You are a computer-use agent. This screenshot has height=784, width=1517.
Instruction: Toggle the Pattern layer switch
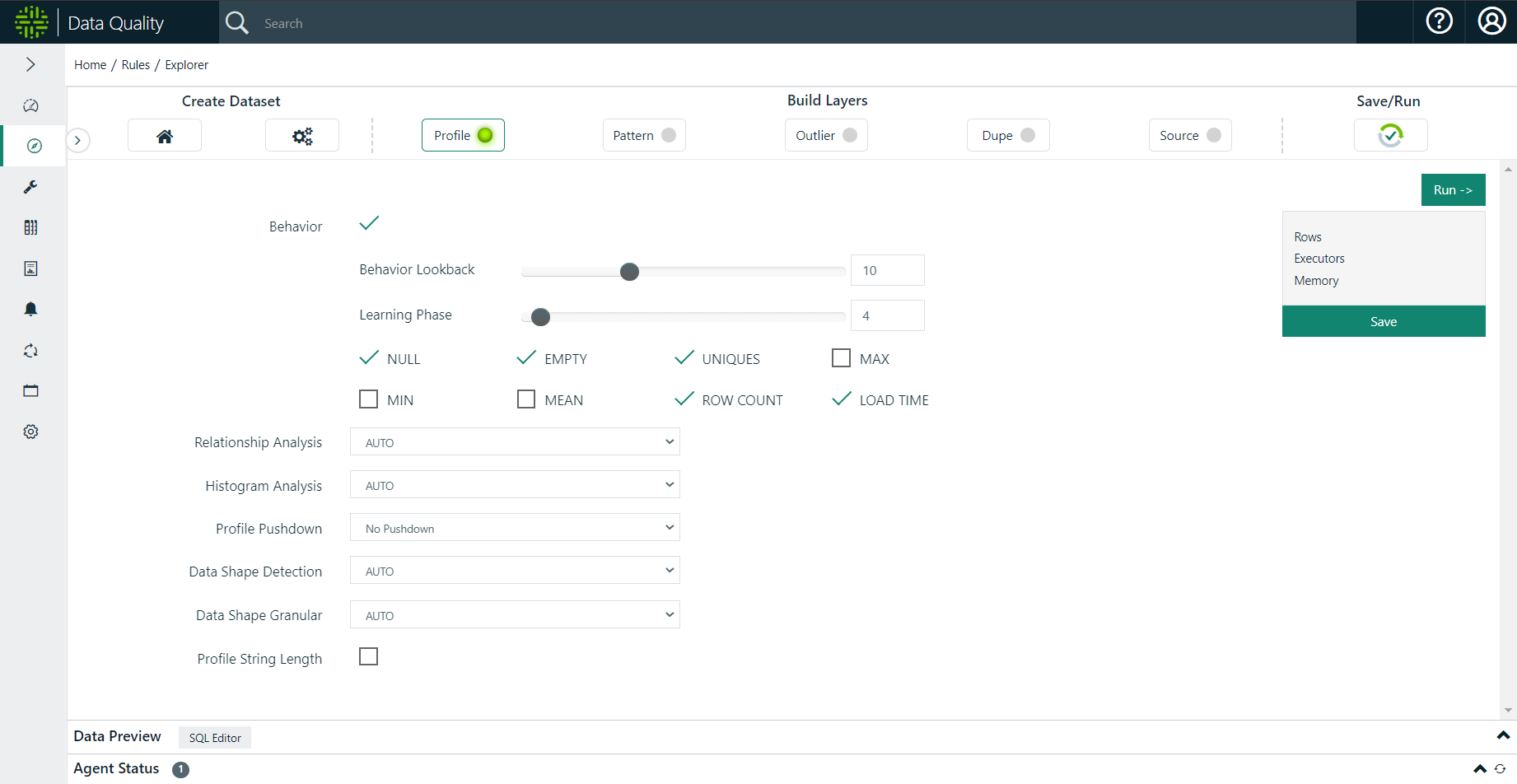pos(669,134)
